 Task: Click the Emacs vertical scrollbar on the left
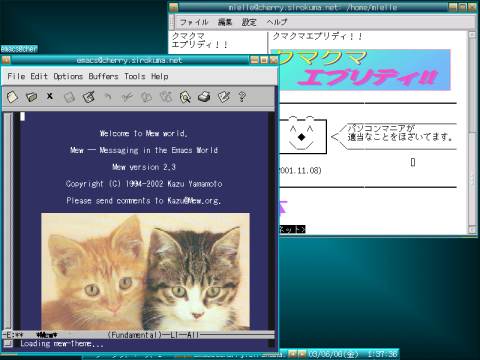point(8,220)
